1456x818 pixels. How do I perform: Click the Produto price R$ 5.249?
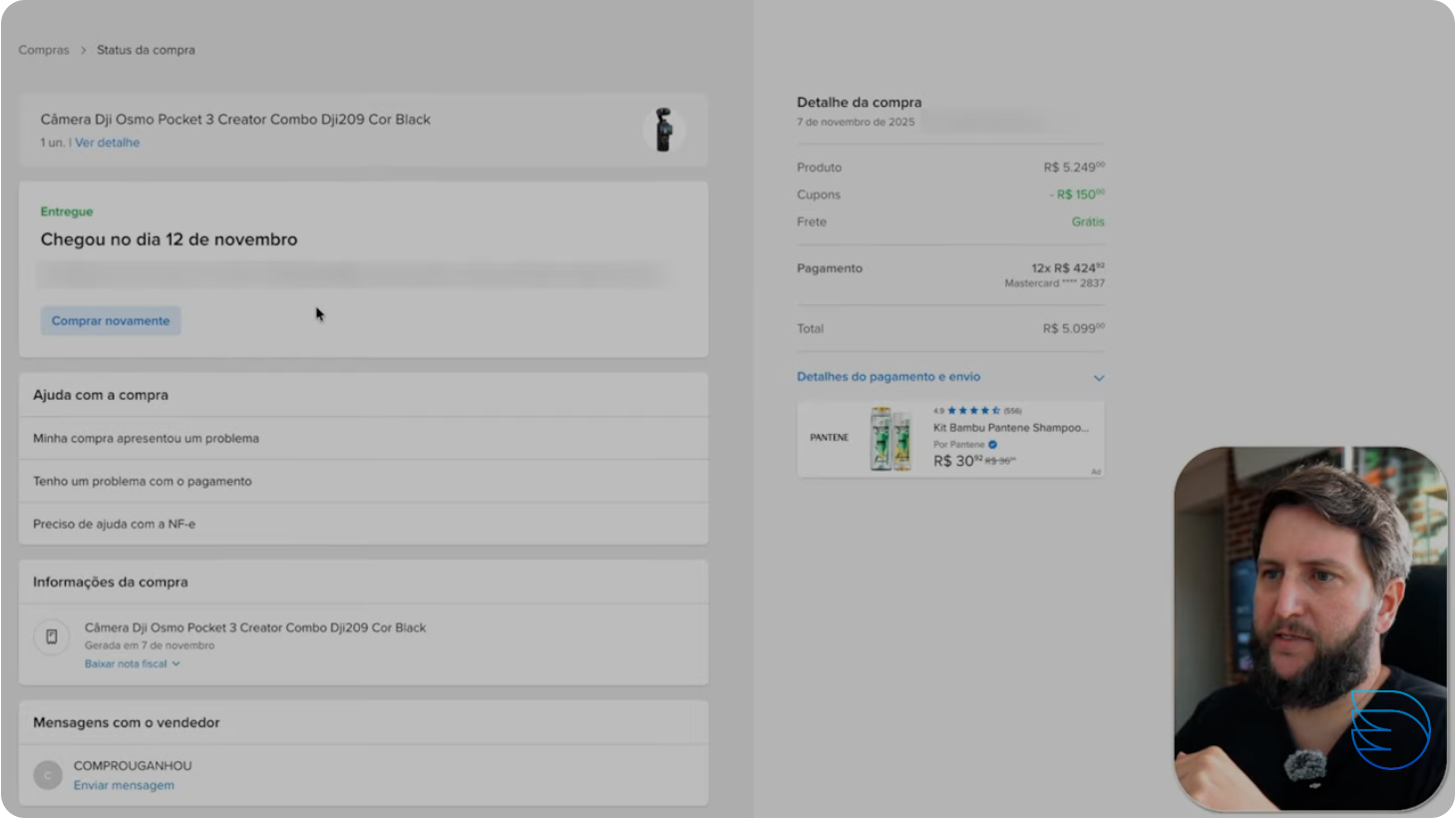click(1074, 168)
